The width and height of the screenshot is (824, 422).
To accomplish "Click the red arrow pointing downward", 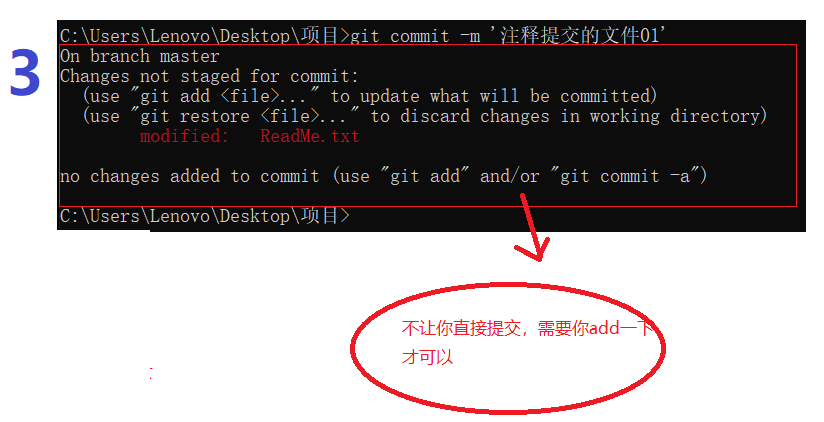I will 532,227.
